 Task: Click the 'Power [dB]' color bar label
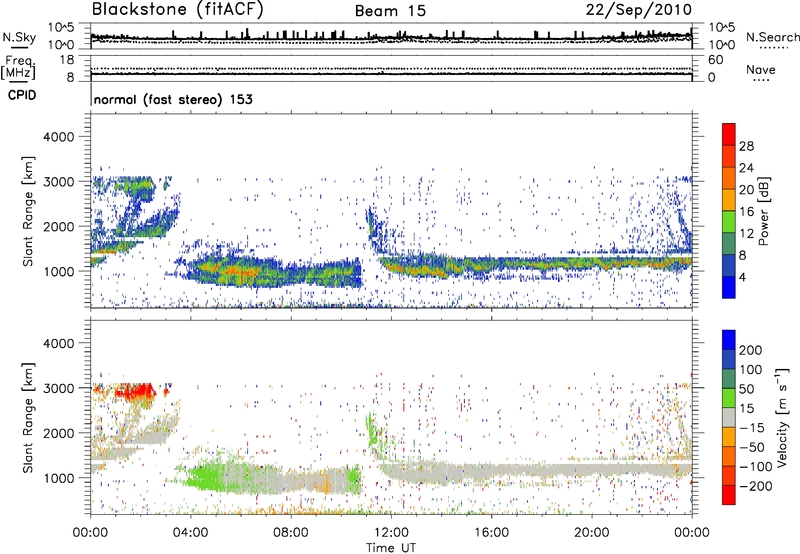[763, 211]
